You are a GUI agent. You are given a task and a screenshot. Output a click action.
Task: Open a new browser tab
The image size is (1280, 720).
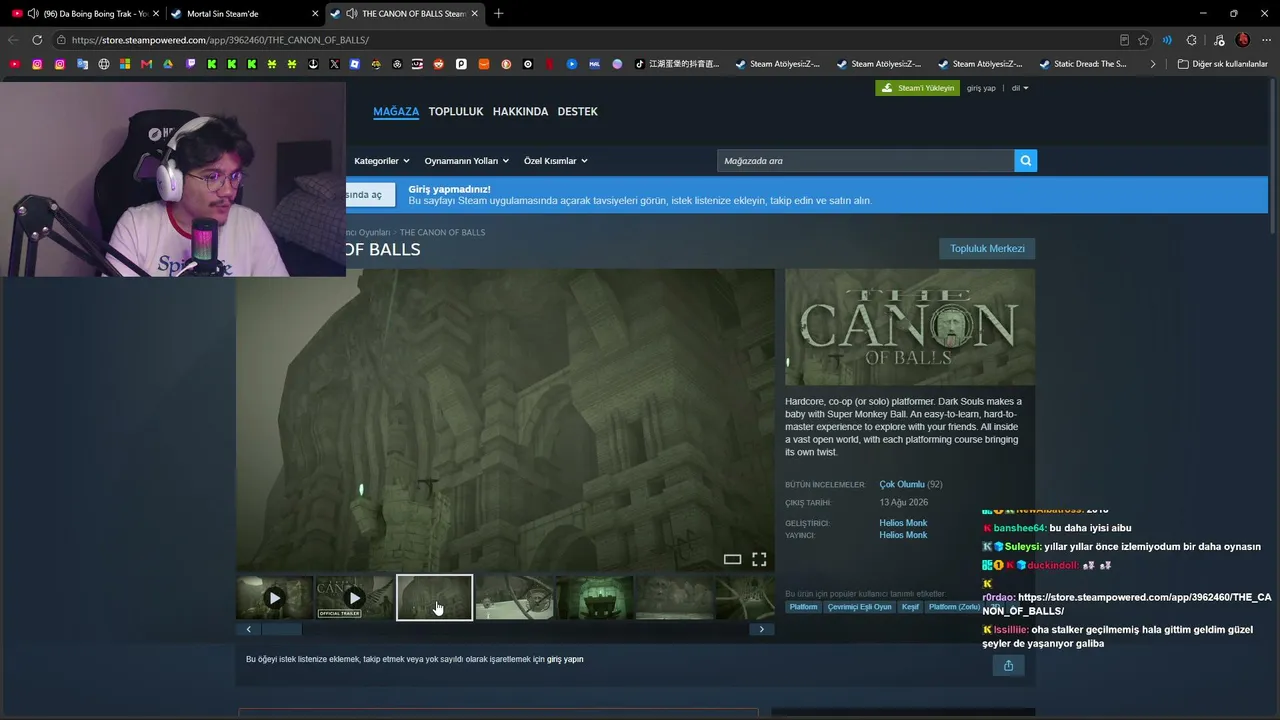[x=498, y=13]
